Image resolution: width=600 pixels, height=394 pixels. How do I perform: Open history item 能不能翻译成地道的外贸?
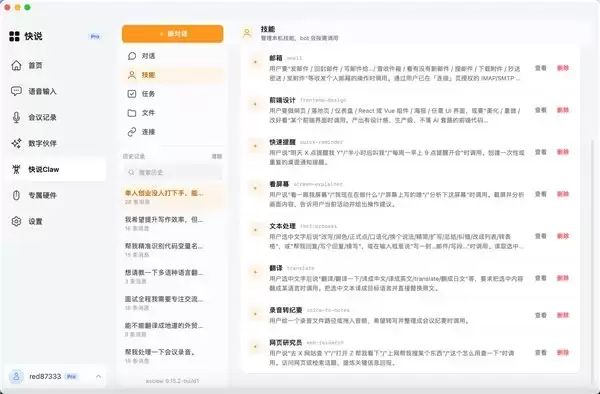173,330
